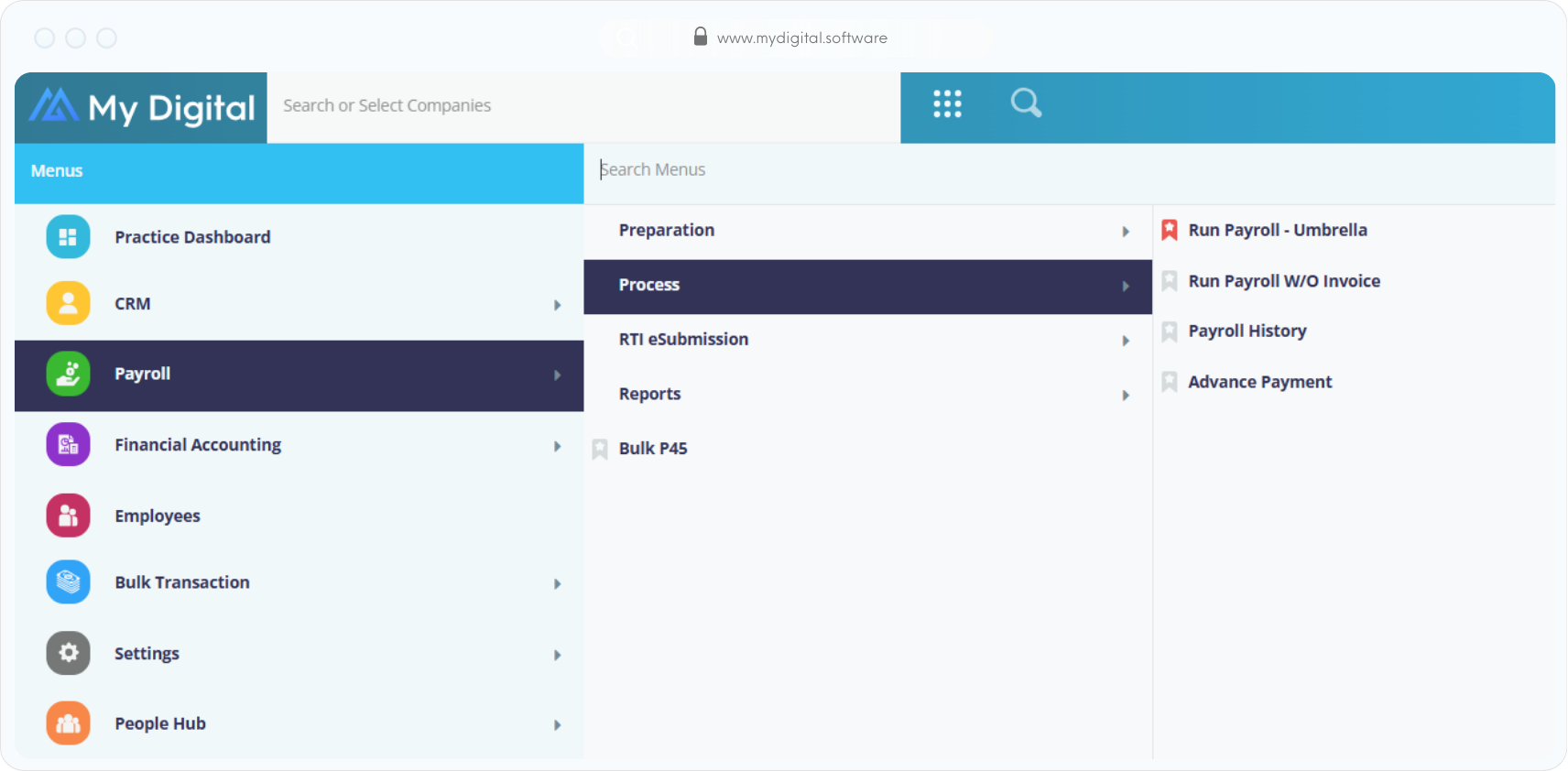Image resolution: width=1568 pixels, height=771 pixels.
Task: Click the blue Bulk Transaction icon
Action: point(68,582)
